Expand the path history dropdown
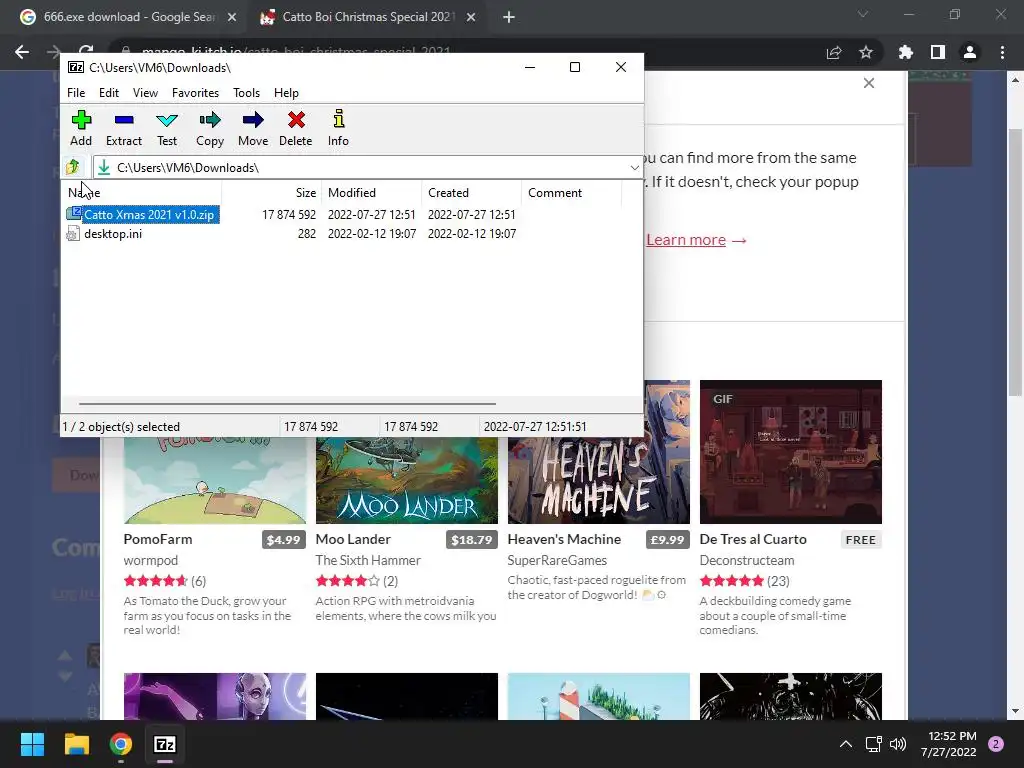Screen dimensions: 1024x768 634,168
